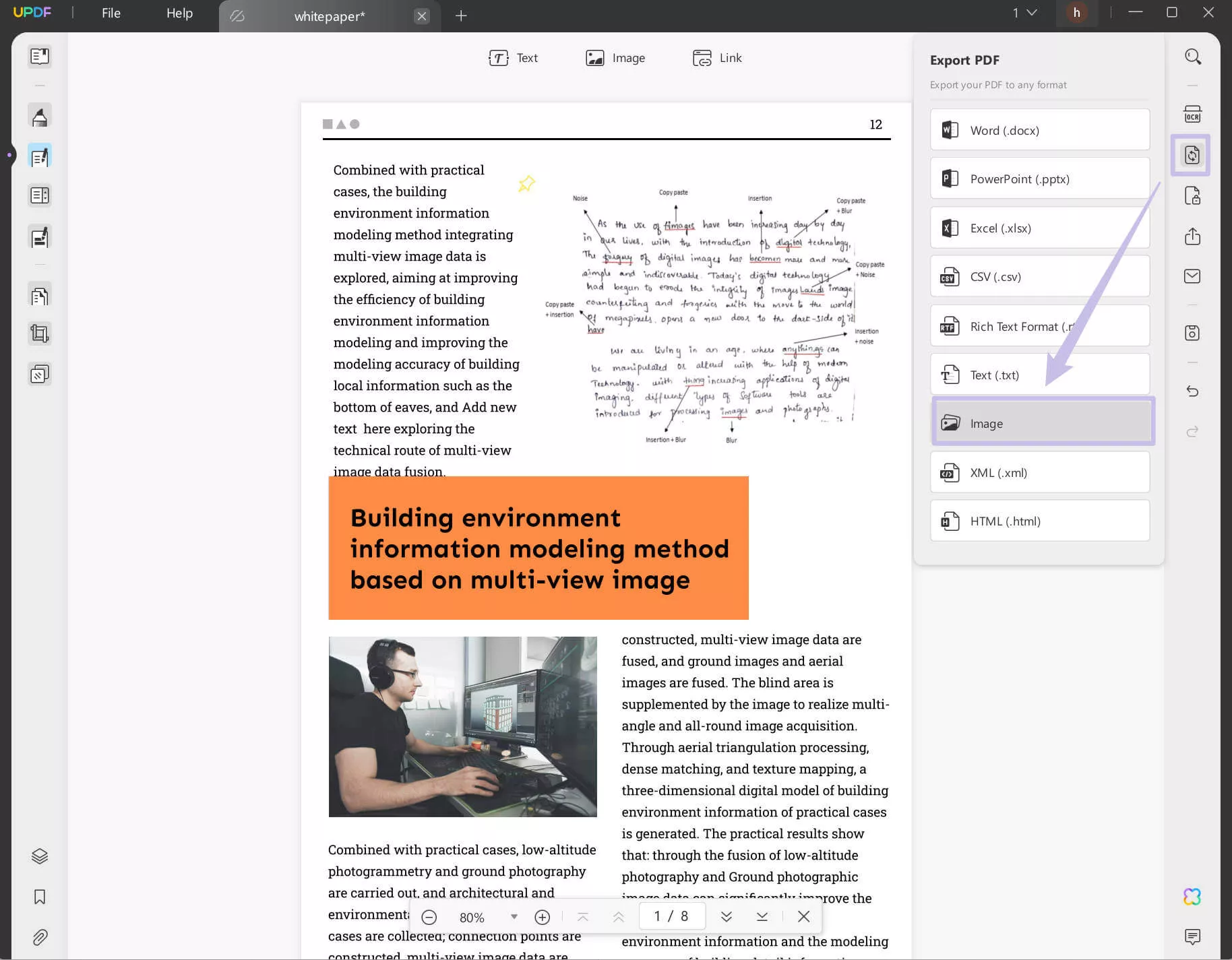Open the Crop Pages tool
The height and width of the screenshot is (960, 1232).
coord(40,333)
